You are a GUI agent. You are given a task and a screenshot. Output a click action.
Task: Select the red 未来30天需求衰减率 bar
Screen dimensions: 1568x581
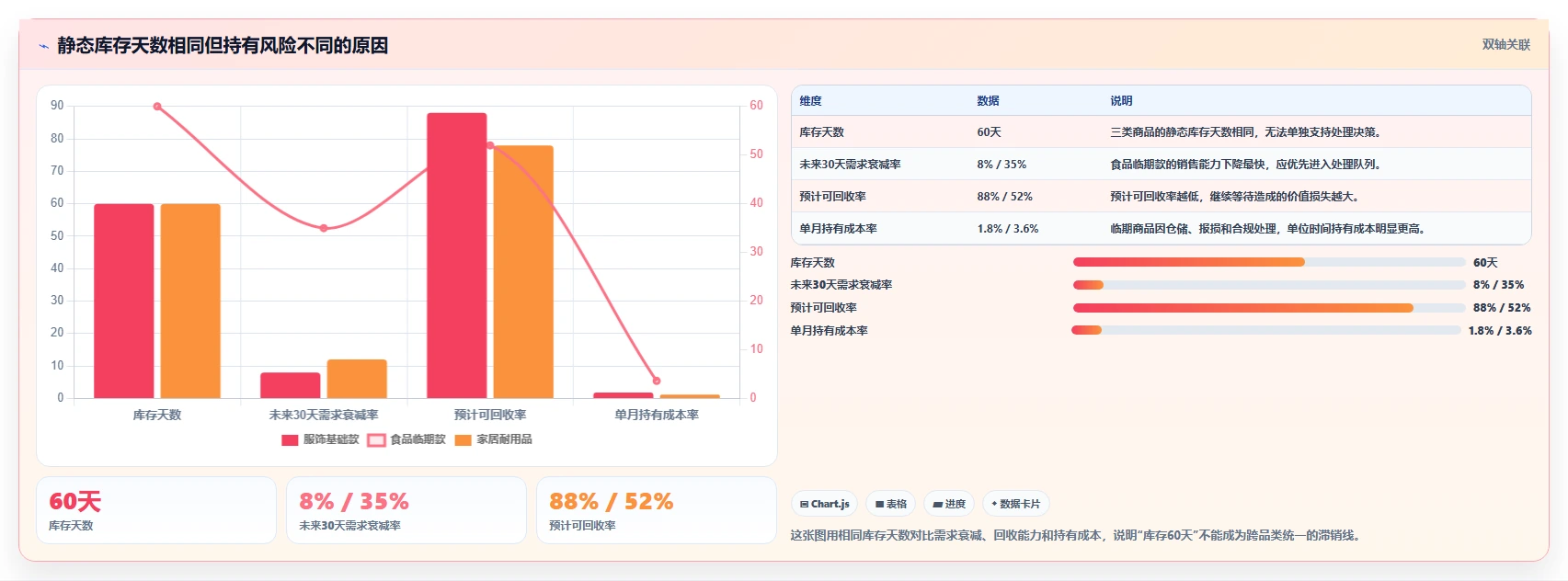pyautogui.click(x=291, y=385)
